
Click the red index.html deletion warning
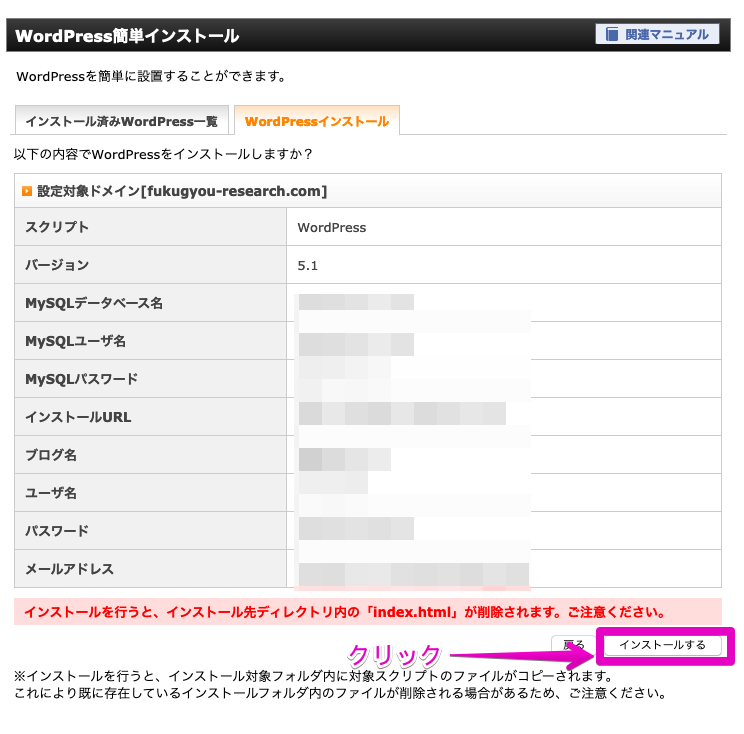coord(368,612)
